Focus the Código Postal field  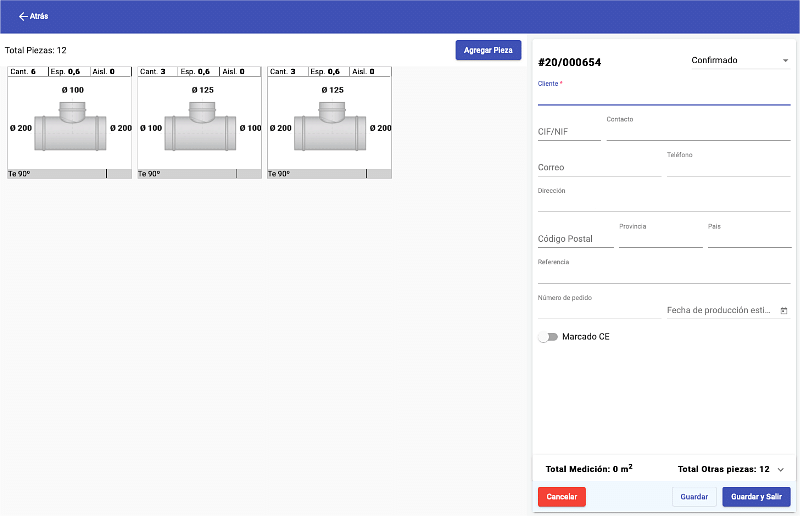[x=575, y=239]
